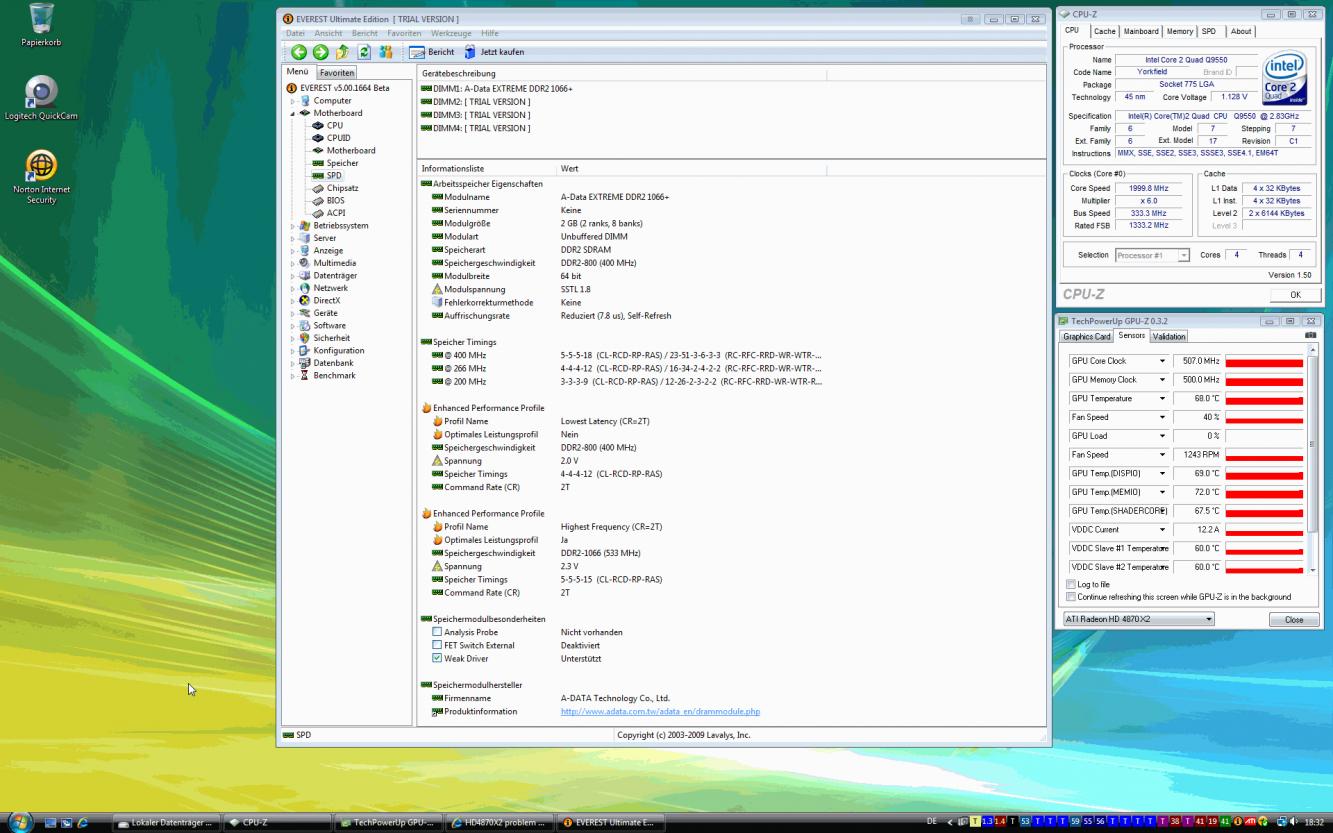Open the Werkzeuge menu
Screen dimensions: 1333x833
451,34
